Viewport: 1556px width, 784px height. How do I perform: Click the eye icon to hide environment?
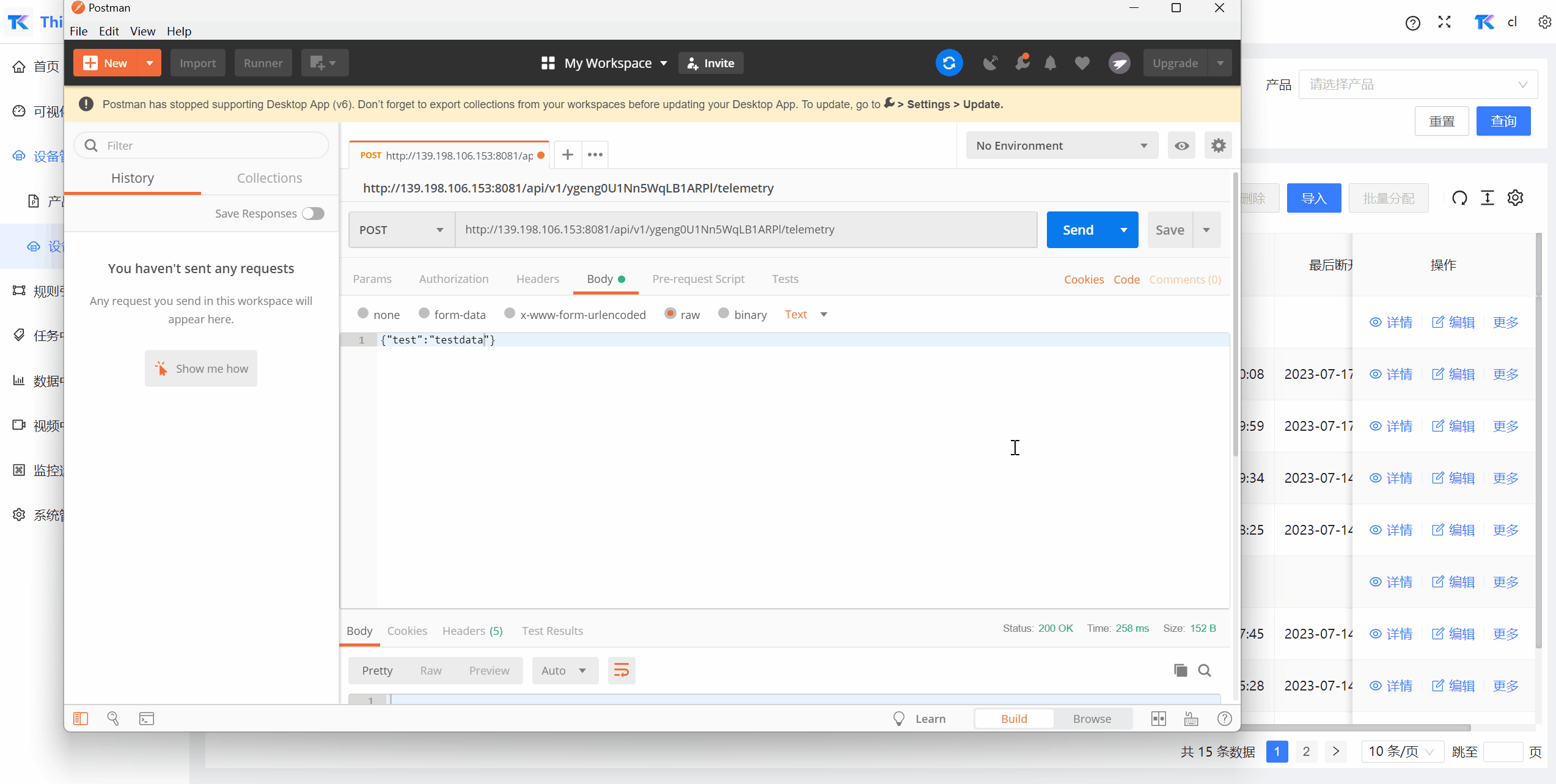tap(1182, 145)
